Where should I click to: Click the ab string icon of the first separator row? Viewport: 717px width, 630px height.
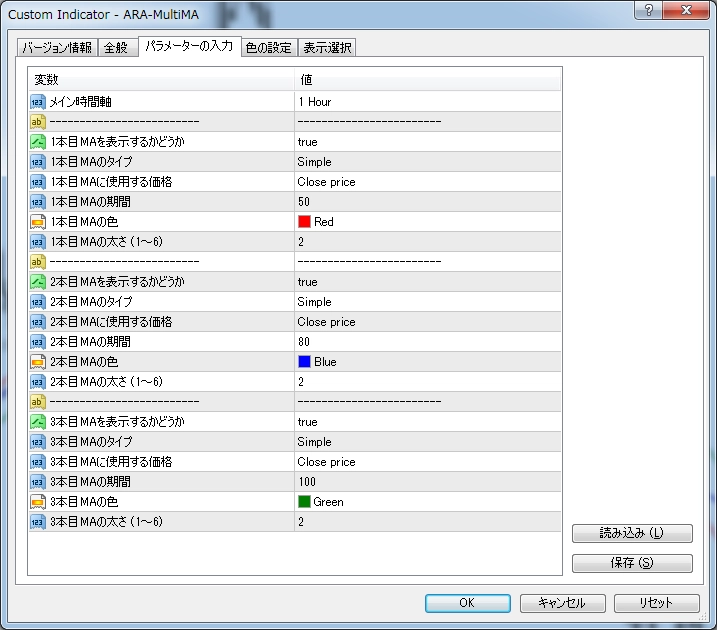click(x=38, y=122)
